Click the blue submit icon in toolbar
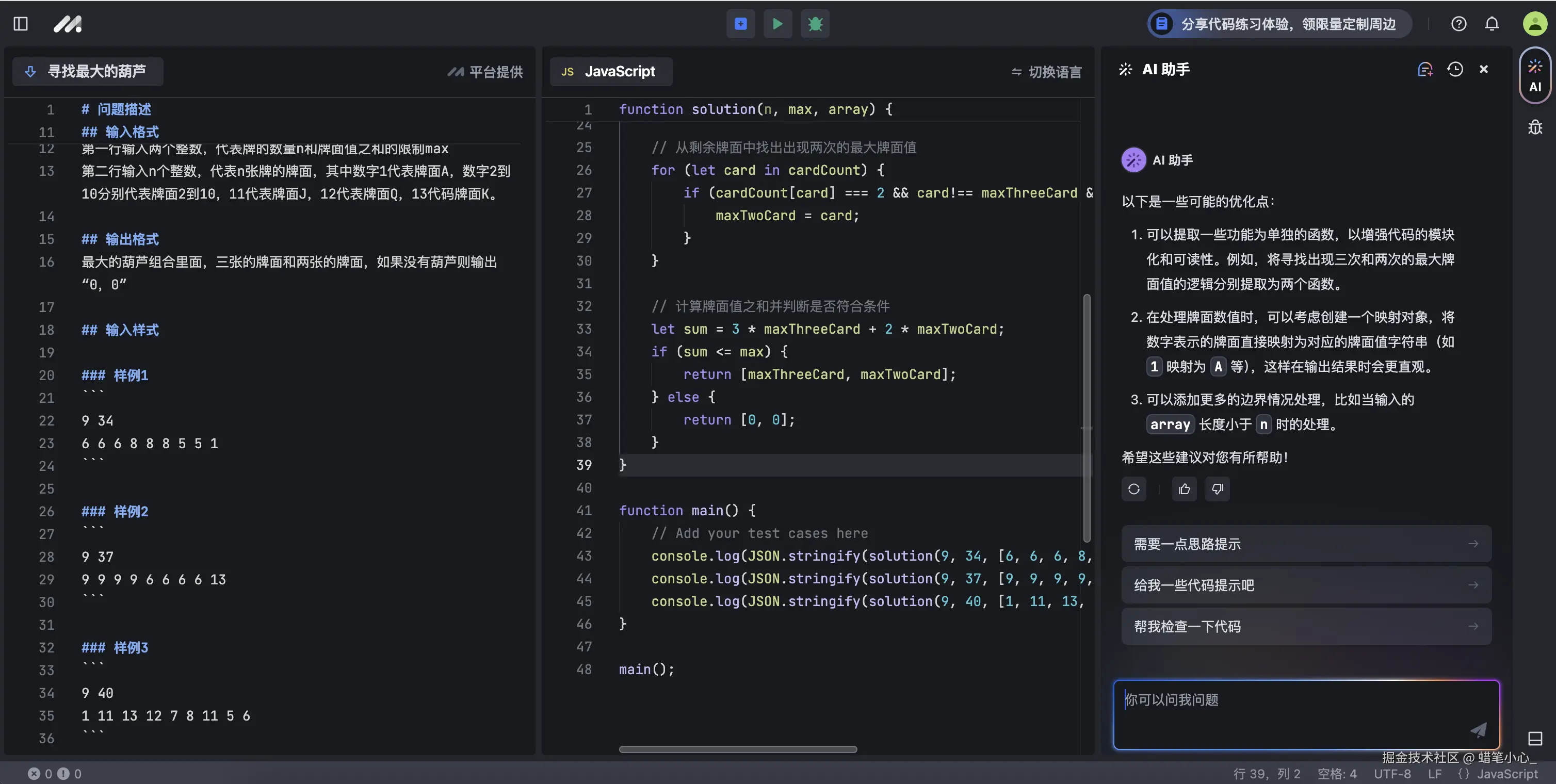The image size is (1556, 784). coord(740,24)
